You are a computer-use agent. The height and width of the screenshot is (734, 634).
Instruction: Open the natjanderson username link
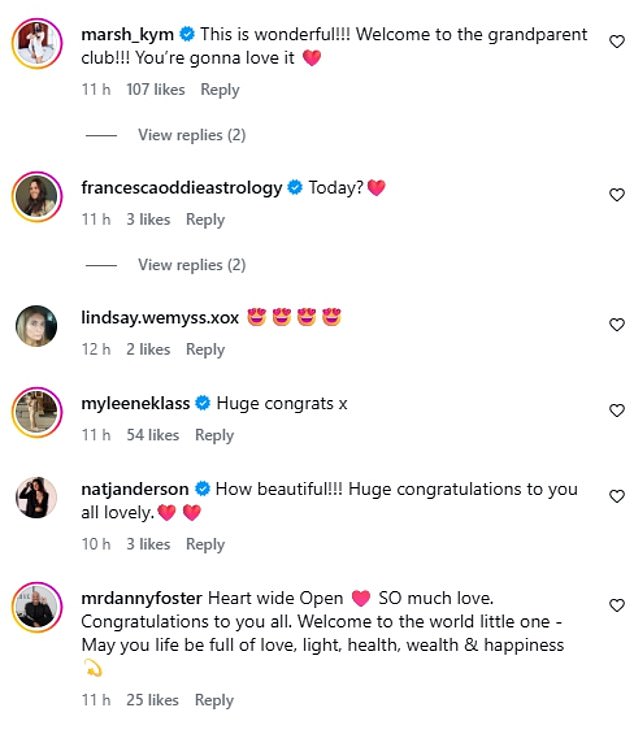tap(134, 489)
